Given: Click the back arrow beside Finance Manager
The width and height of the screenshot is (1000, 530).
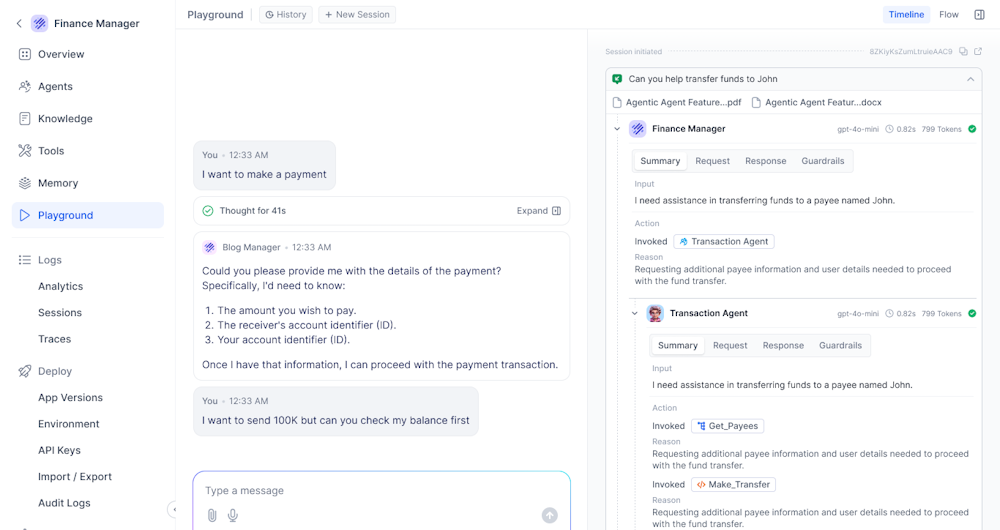Looking at the screenshot, I should pos(18,23).
